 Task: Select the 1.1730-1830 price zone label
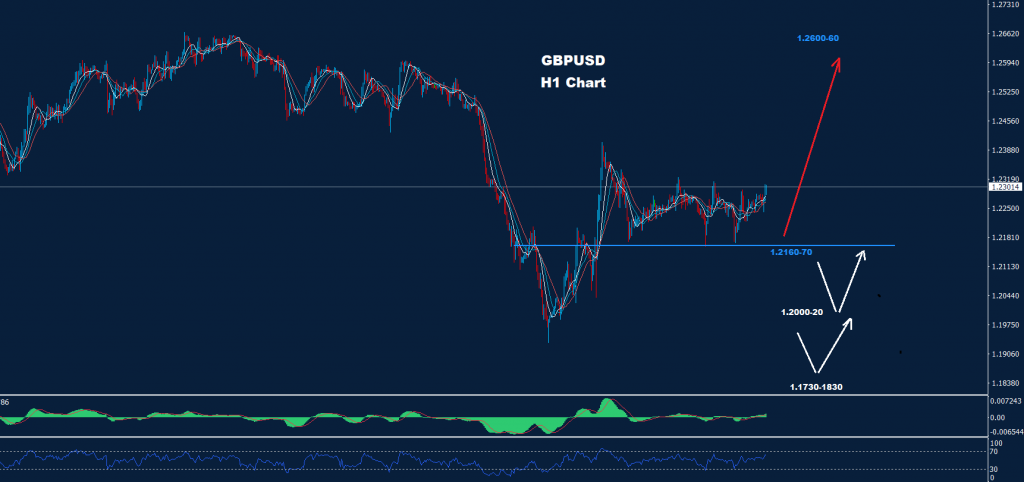(x=814, y=385)
